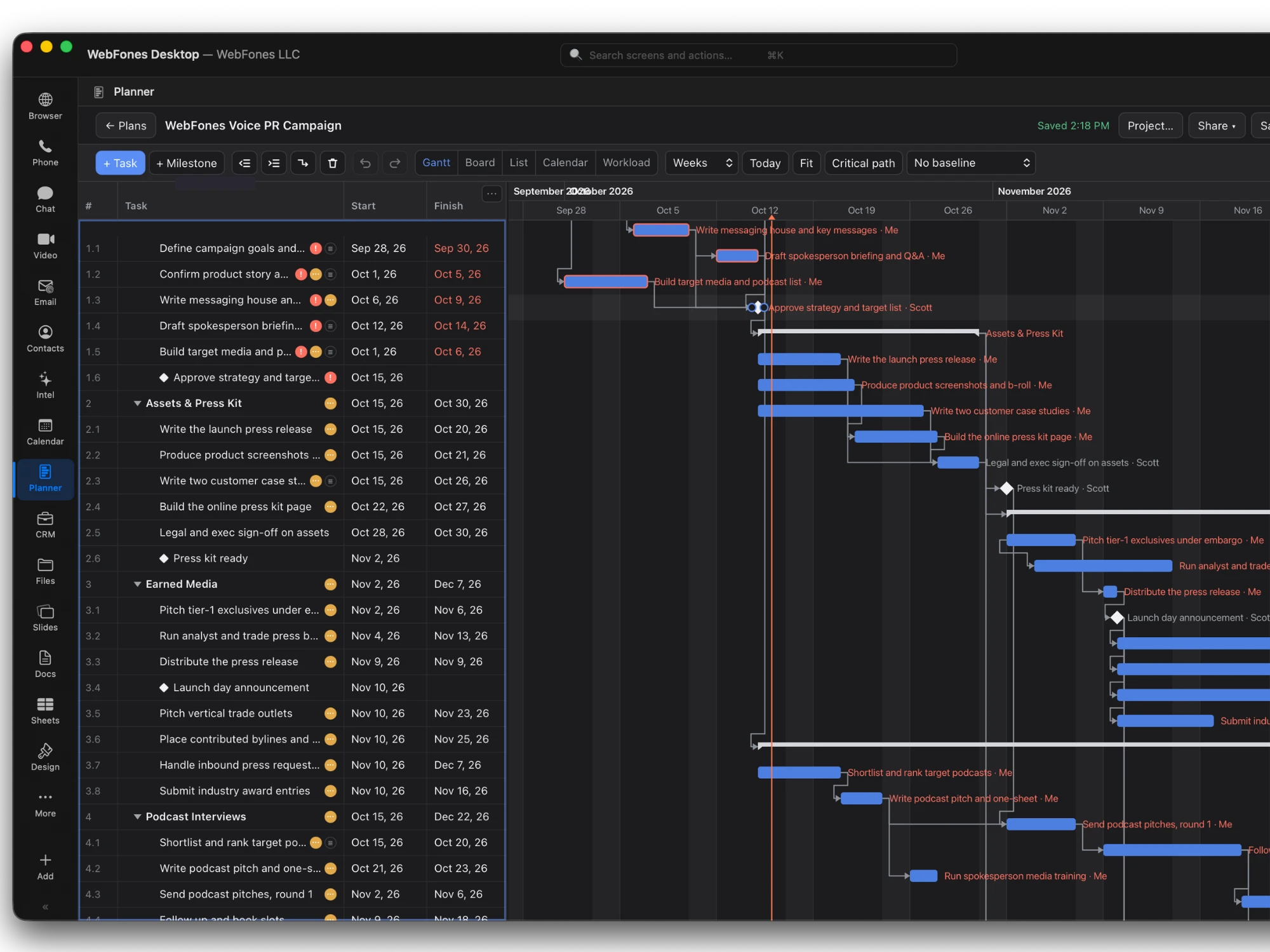Switch to the Board view tab
This screenshot has width=1270, height=952.
[479, 163]
